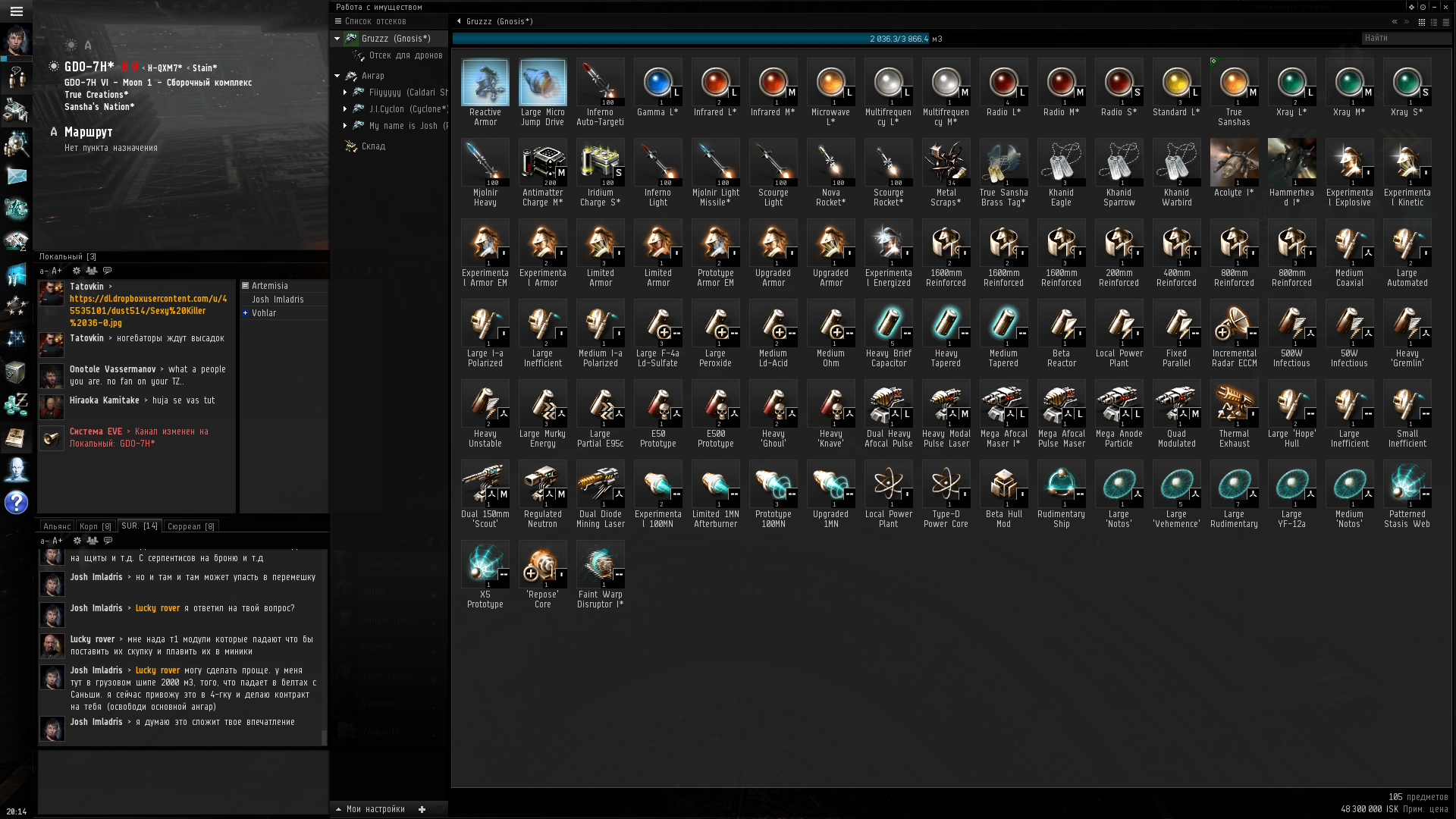
Task: Toggle the SUR chat member list icon
Action: [93, 541]
